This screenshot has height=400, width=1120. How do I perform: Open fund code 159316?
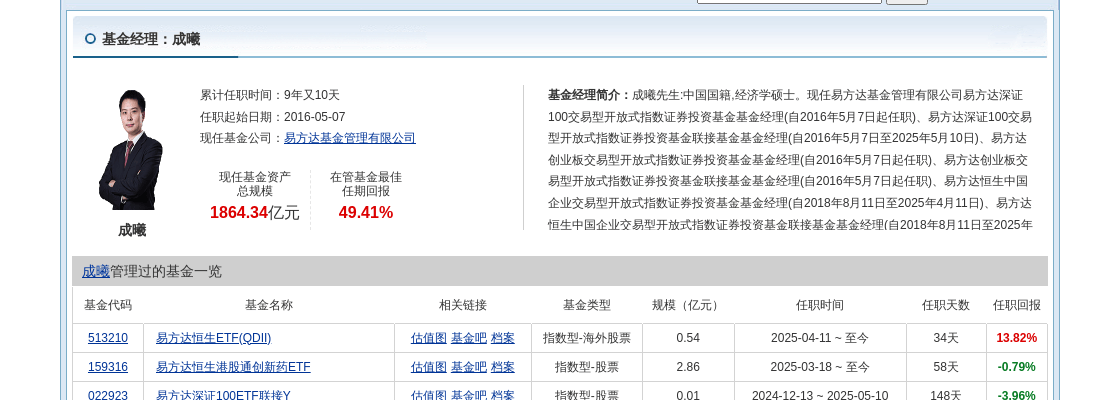[x=108, y=367]
